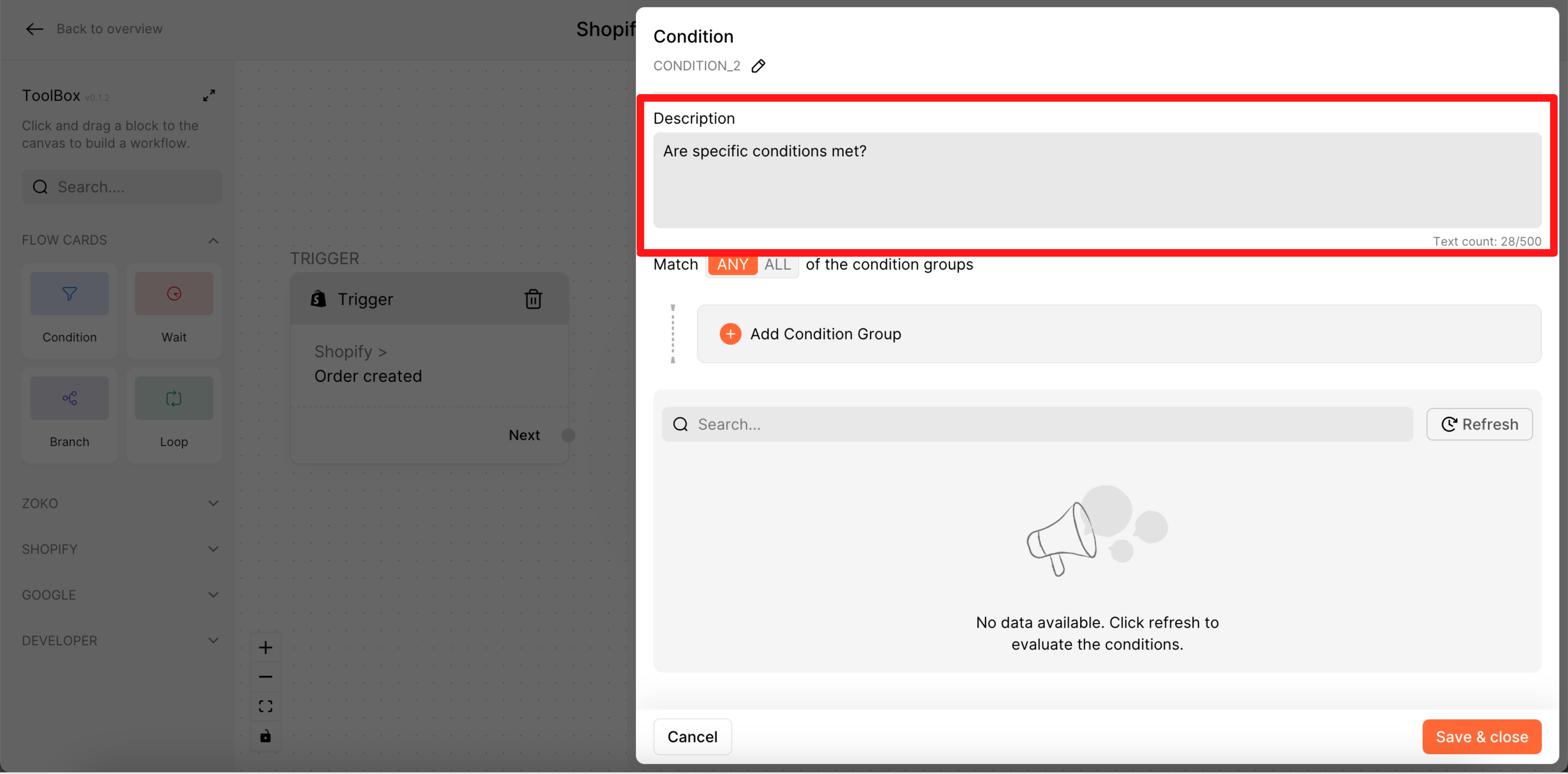Click the Shopify bag icon on Trigger
Image resolution: width=1568 pixels, height=774 pixels.
[318, 299]
